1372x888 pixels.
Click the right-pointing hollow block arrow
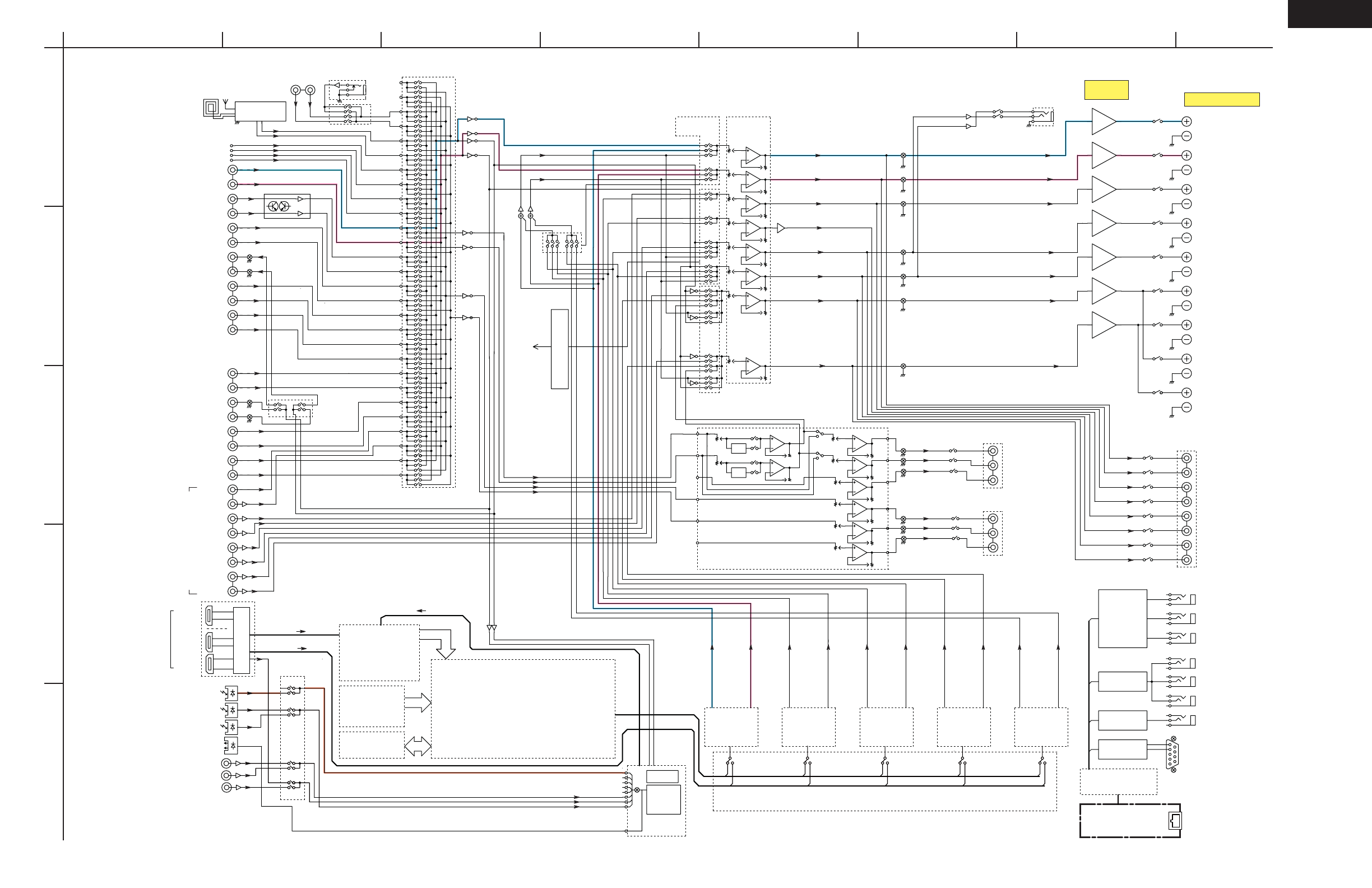418,702
